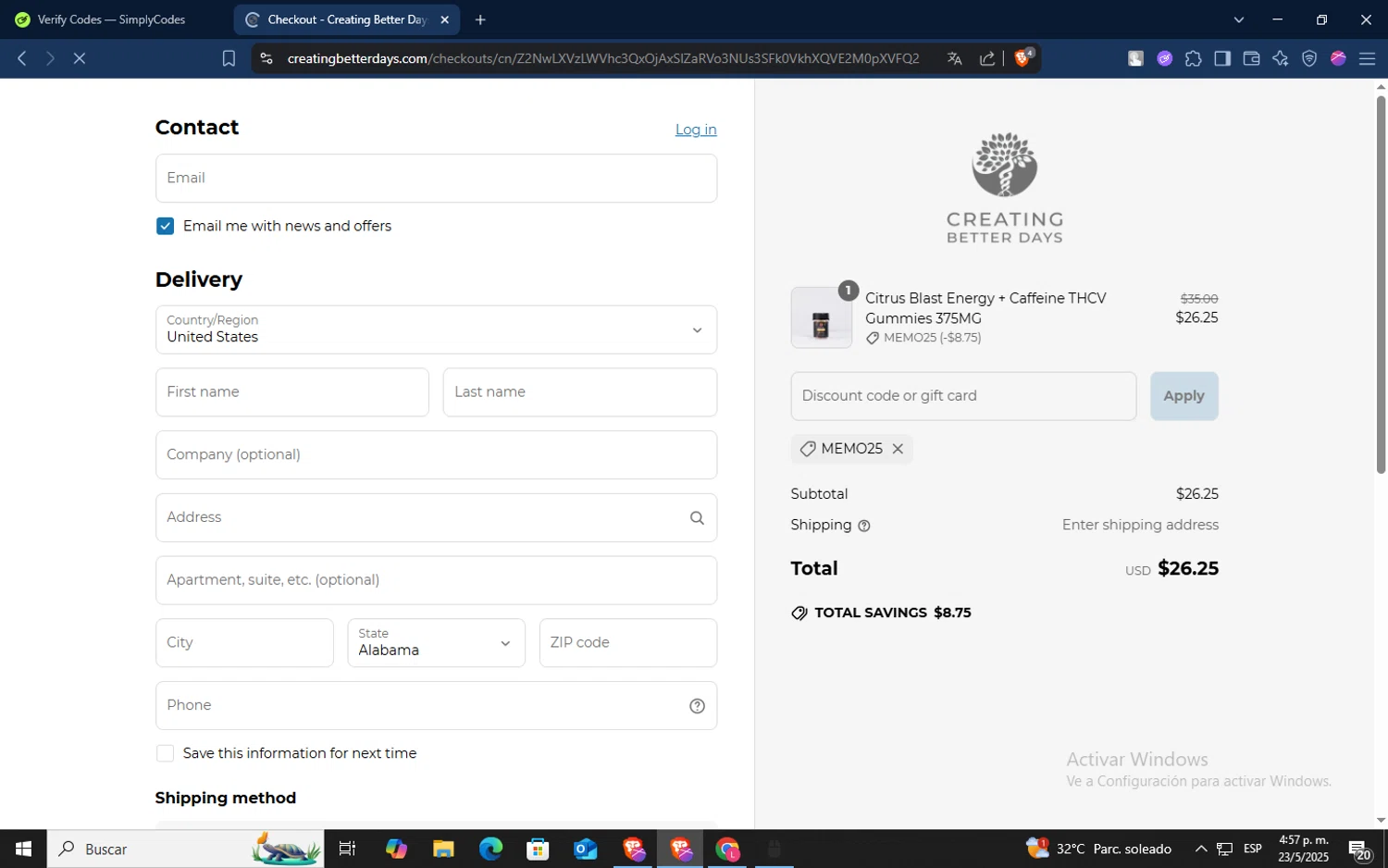Open a new browser tab
The width and height of the screenshot is (1388, 868).
tap(480, 19)
